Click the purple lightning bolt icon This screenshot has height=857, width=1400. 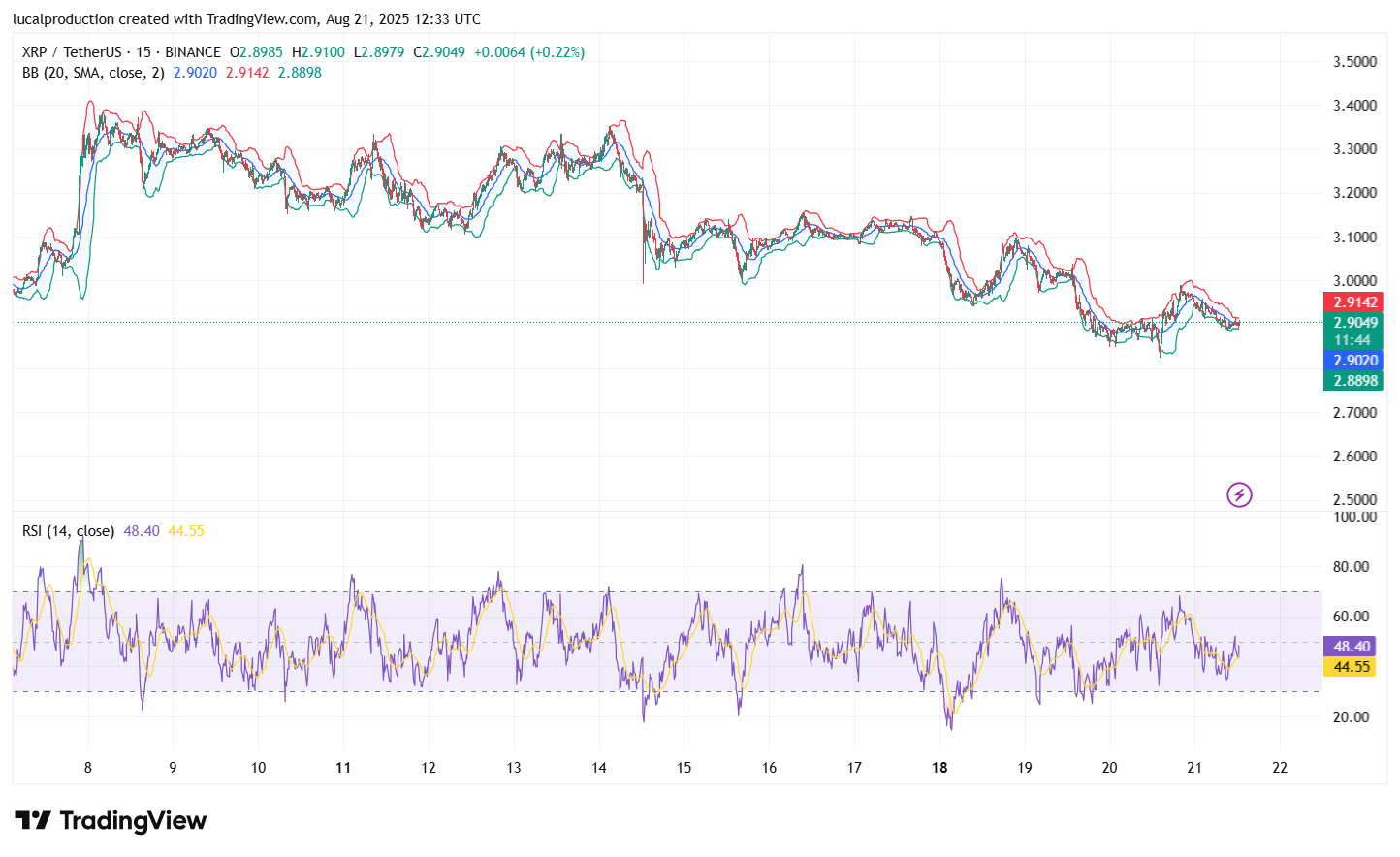(x=1239, y=495)
